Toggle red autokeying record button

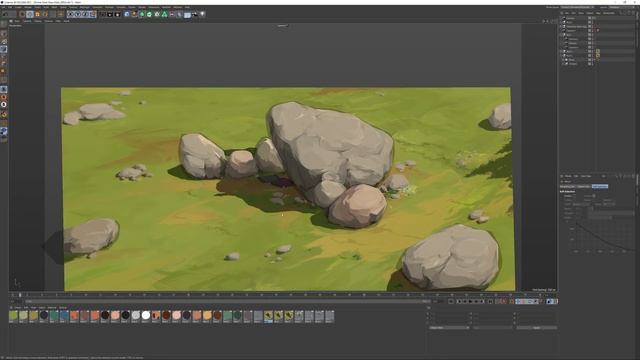point(503,301)
